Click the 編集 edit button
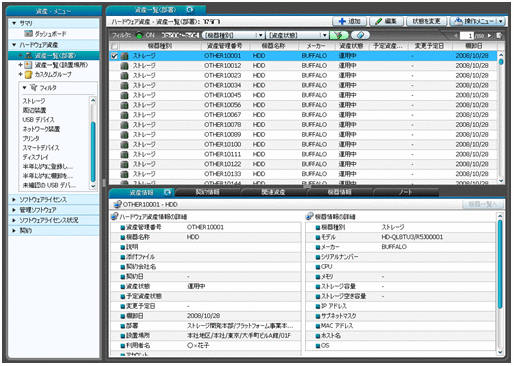The width and height of the screenshot is (514, 366). 386,21
